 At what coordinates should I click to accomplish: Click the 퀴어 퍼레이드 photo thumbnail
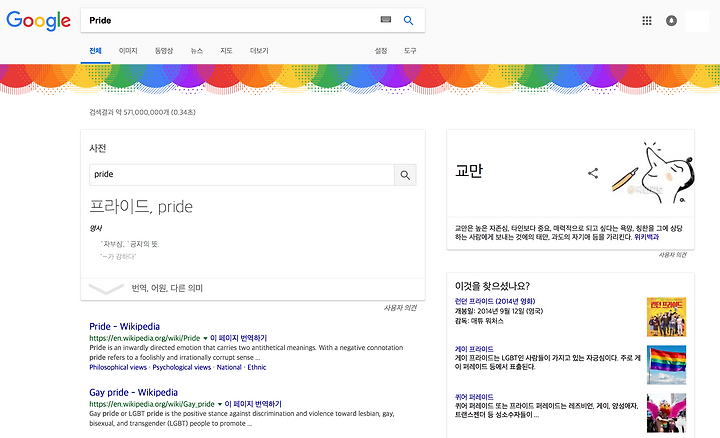coord(666,413)
